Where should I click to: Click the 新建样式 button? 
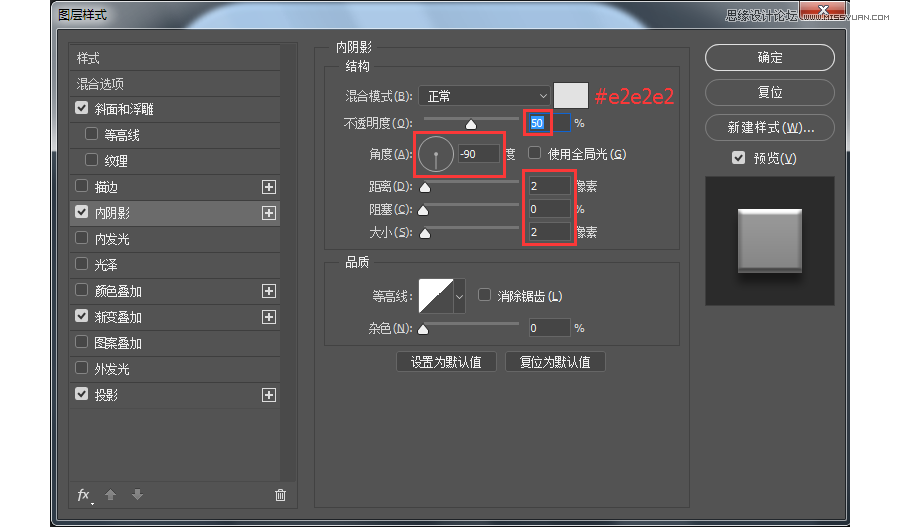point(770,127)
